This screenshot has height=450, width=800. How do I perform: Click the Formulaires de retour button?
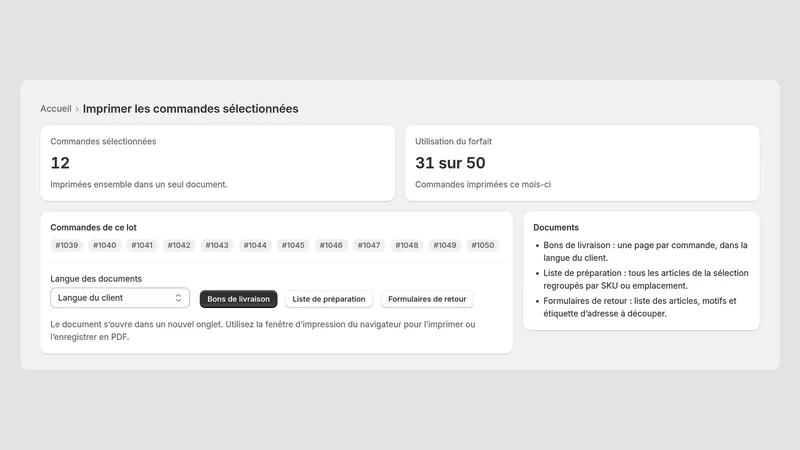tap(427, 299)
